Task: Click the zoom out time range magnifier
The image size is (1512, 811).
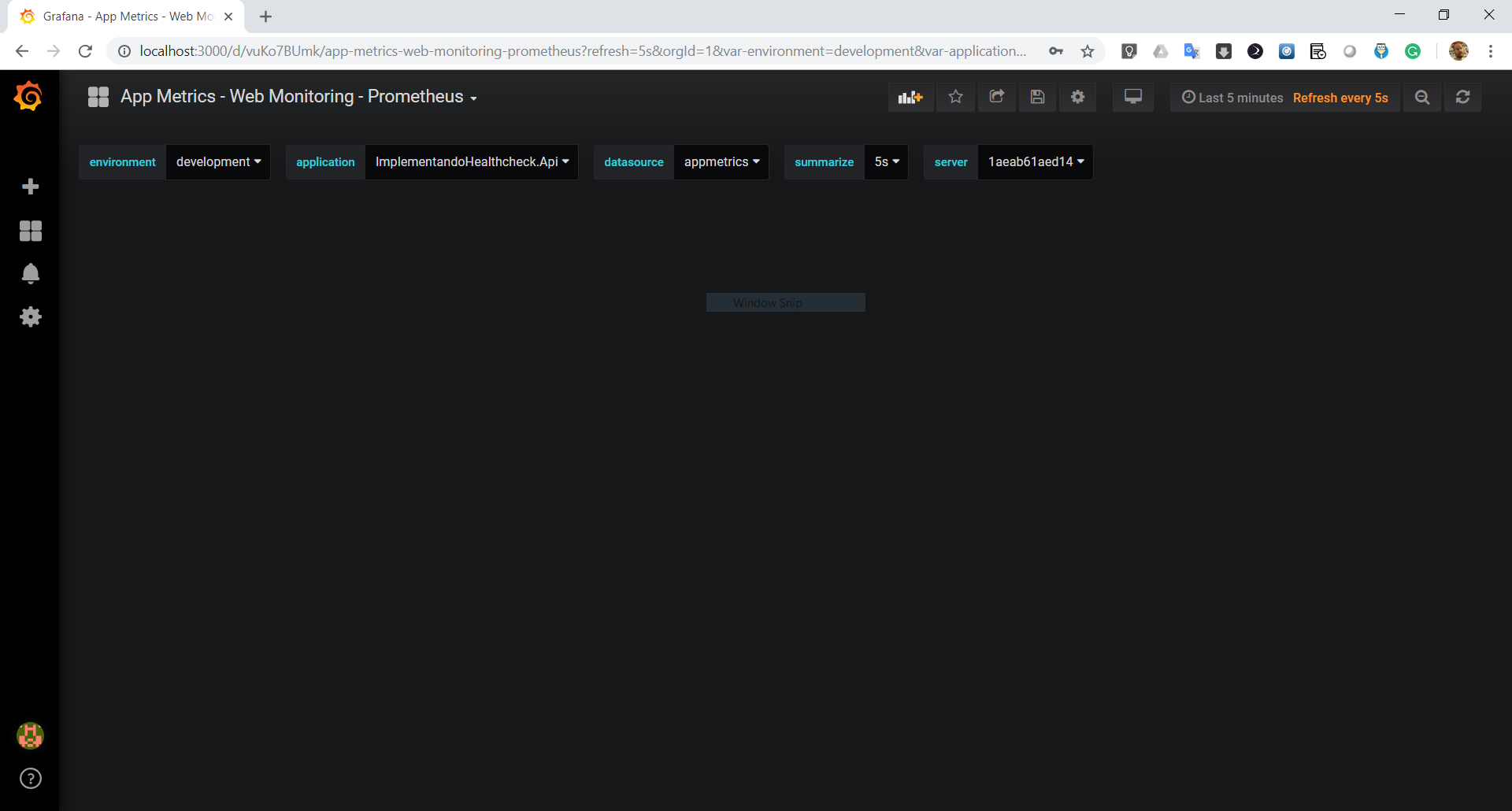Action: (1421, 97)
